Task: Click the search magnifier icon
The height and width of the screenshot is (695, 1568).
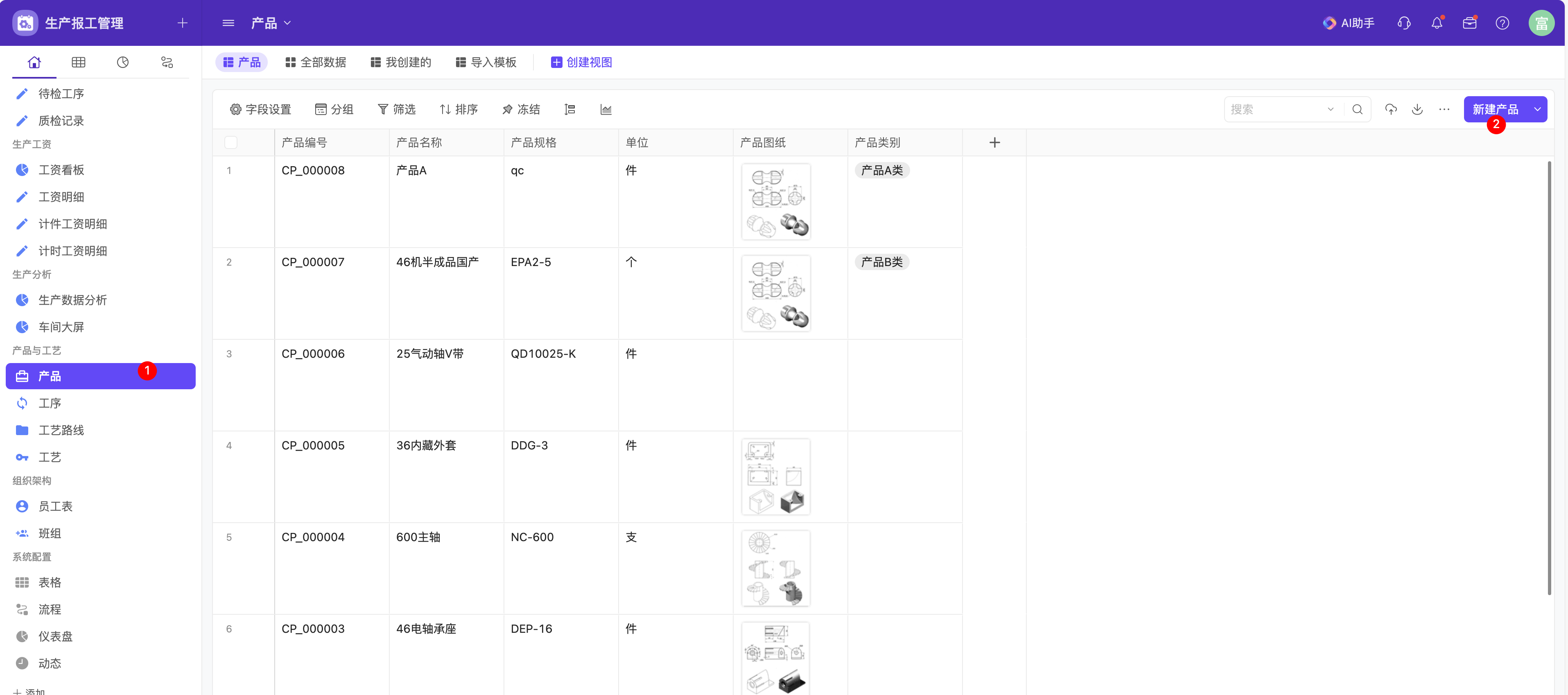Action: (1358, 110)
